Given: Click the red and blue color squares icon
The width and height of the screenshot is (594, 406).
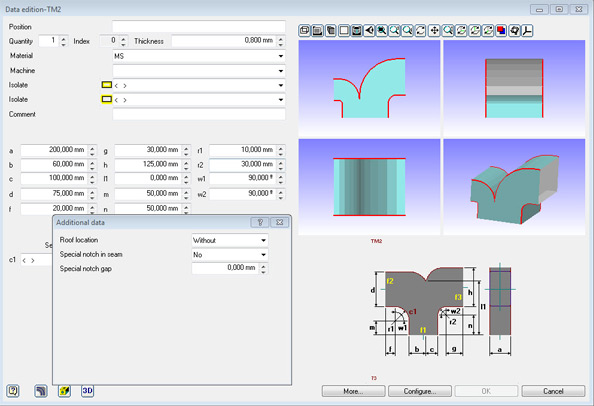Looking at the screenshot, I should (x=501, y=31).
